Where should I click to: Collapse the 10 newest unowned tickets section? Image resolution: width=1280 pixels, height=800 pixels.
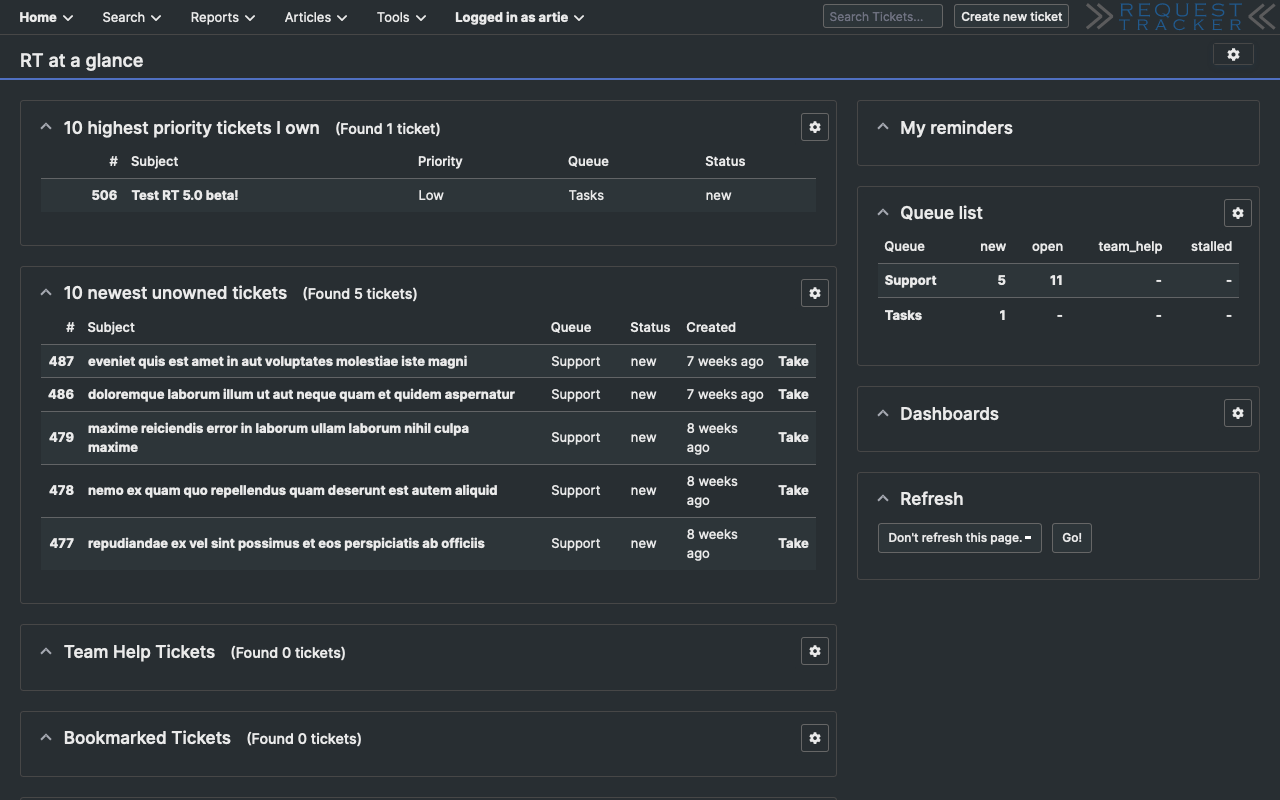coord(45,291)
